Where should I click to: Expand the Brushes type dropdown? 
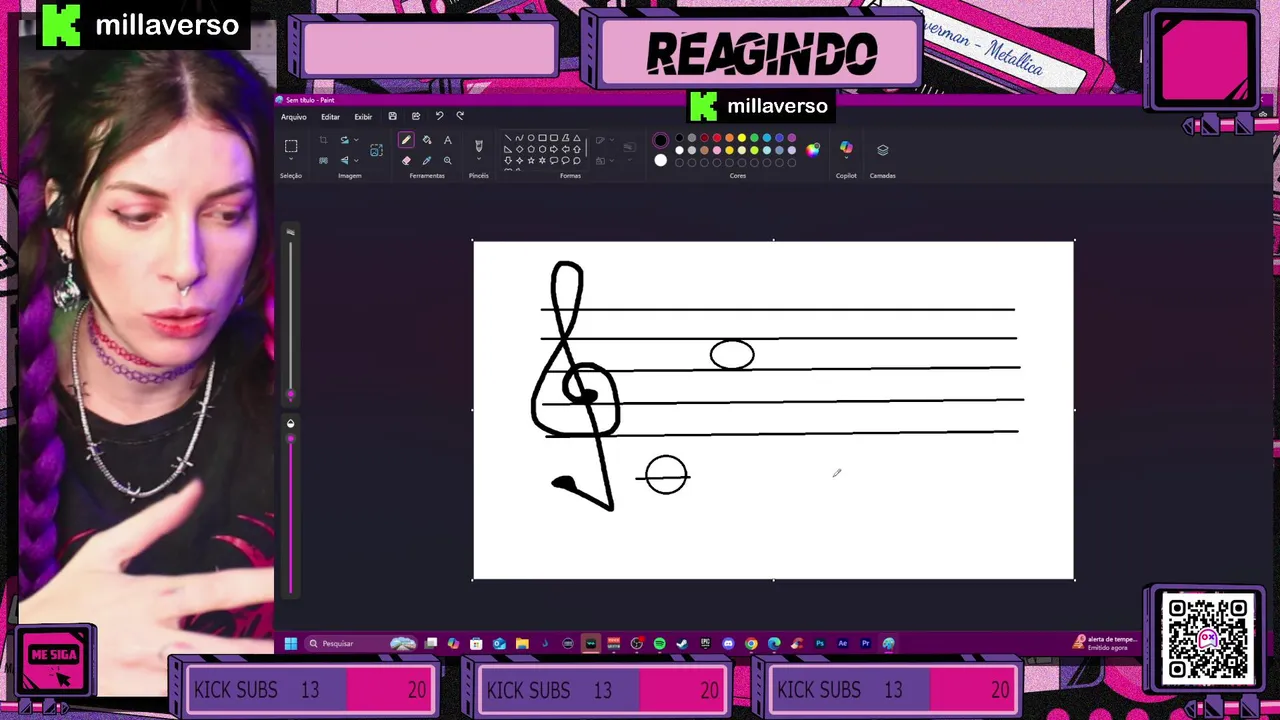click(478, 158)
